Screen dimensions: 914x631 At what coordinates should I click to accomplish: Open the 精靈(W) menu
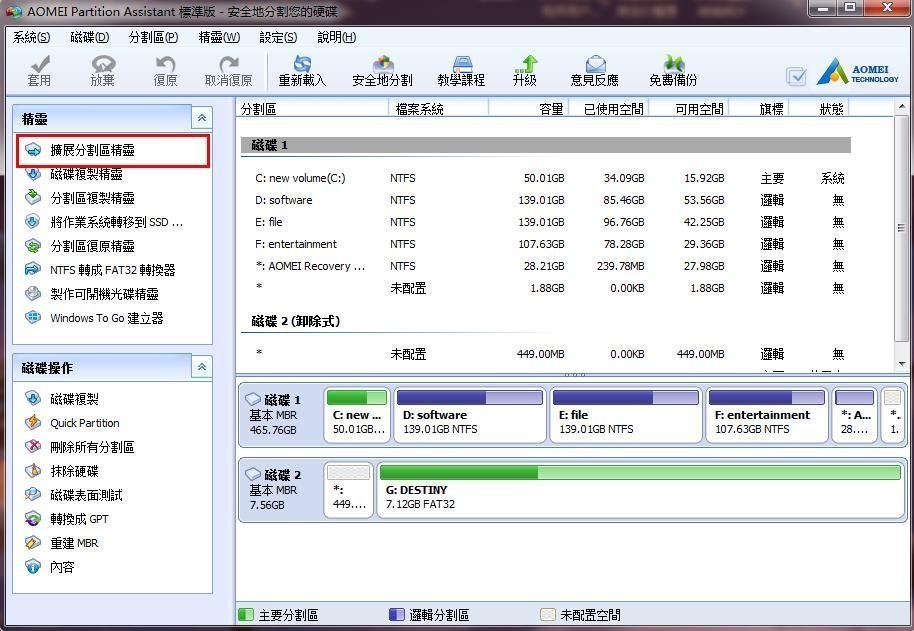[219, 37]
